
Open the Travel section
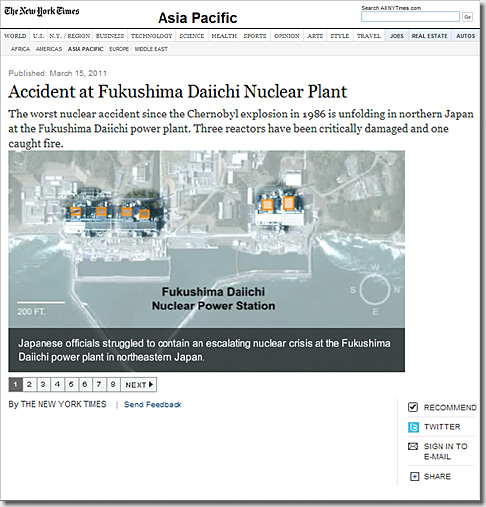coord(369,36)
